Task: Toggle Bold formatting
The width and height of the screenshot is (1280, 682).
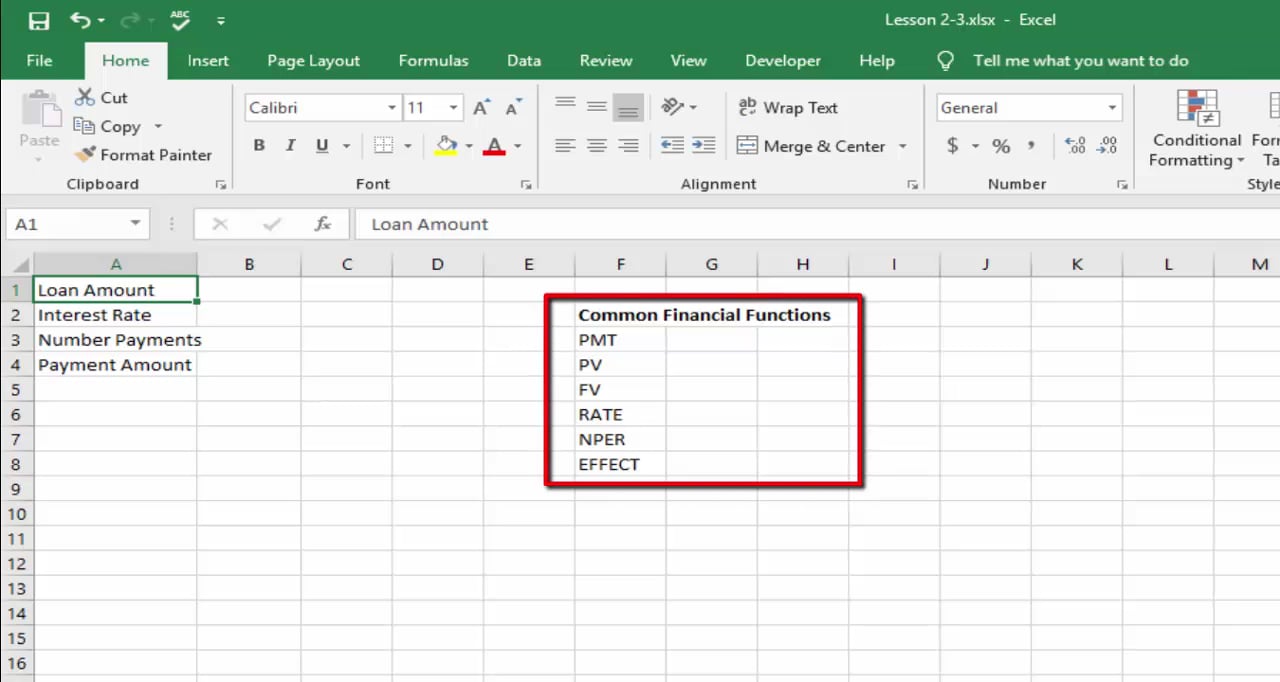Action: pos(259,146)
